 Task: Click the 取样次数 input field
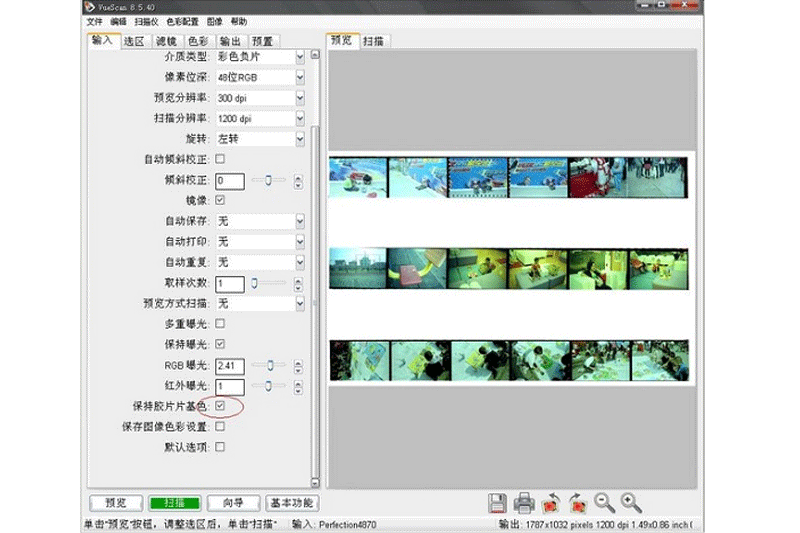pos(229,284)
